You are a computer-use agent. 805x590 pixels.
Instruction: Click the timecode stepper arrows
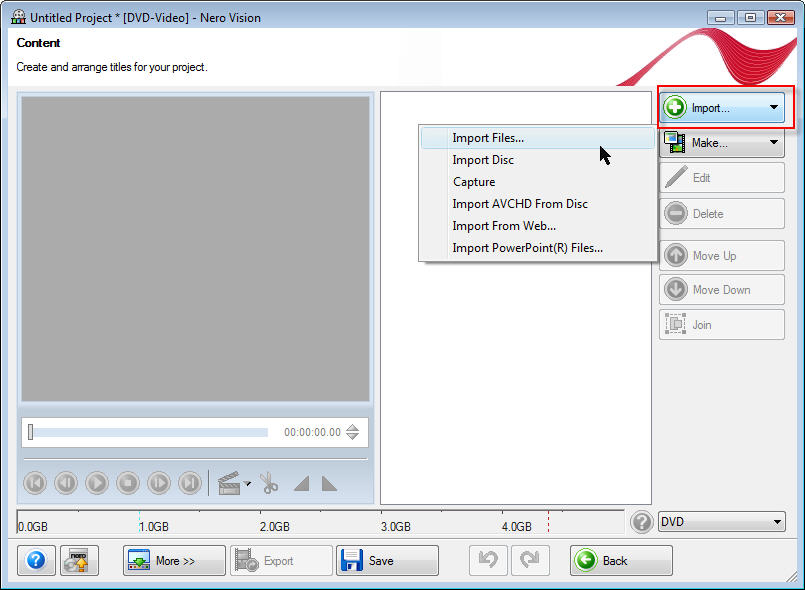click(352, 432)
